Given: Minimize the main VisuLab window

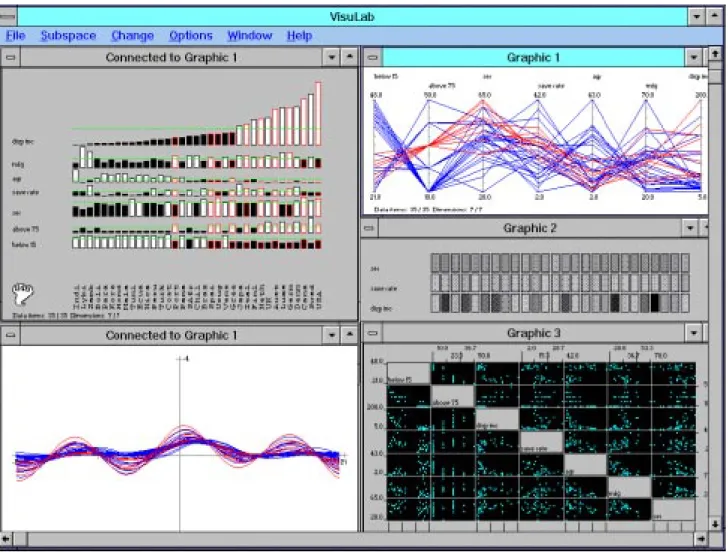Looking at the screenshot, I should [696, 17].
